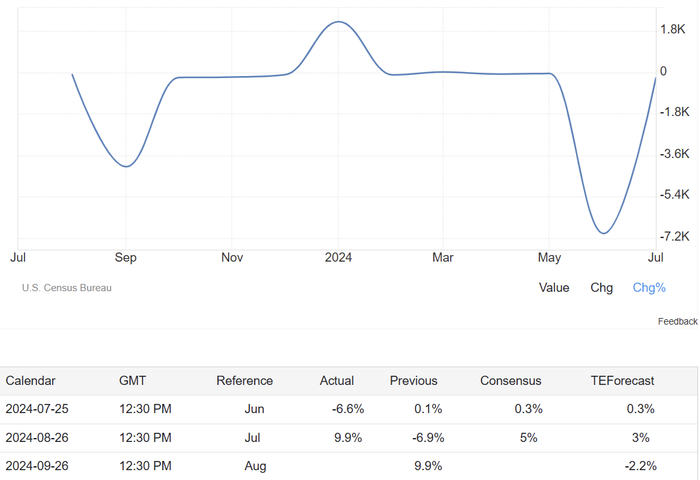Screen dimensions: 700x480
Task: Click the U.S. Census Bureau source label
Action: pyautogui.click(x=67, y=288)
